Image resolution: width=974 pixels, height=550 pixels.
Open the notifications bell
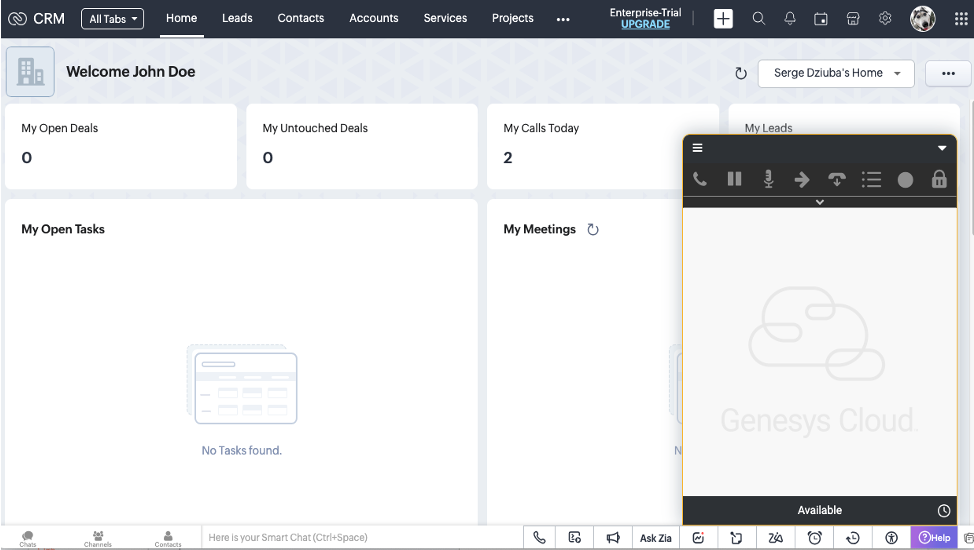pos(790,19)
